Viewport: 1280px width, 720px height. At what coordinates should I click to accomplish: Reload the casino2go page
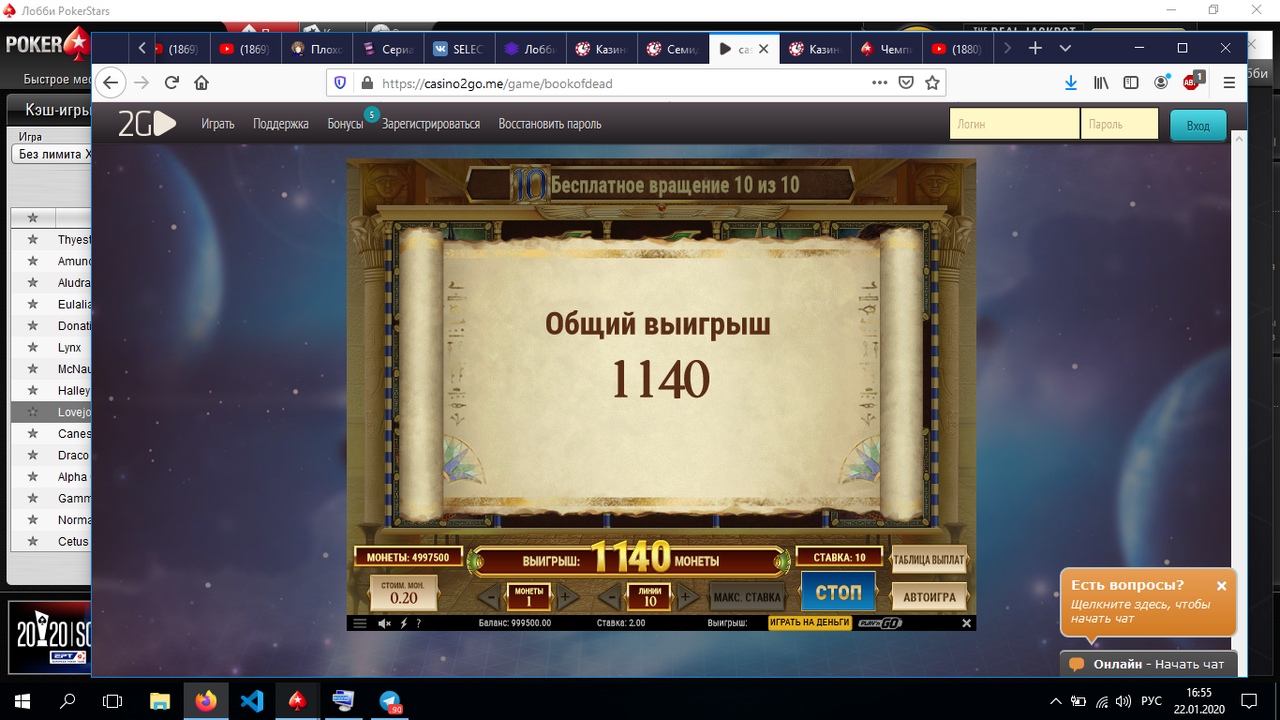(x=171, y=83)
